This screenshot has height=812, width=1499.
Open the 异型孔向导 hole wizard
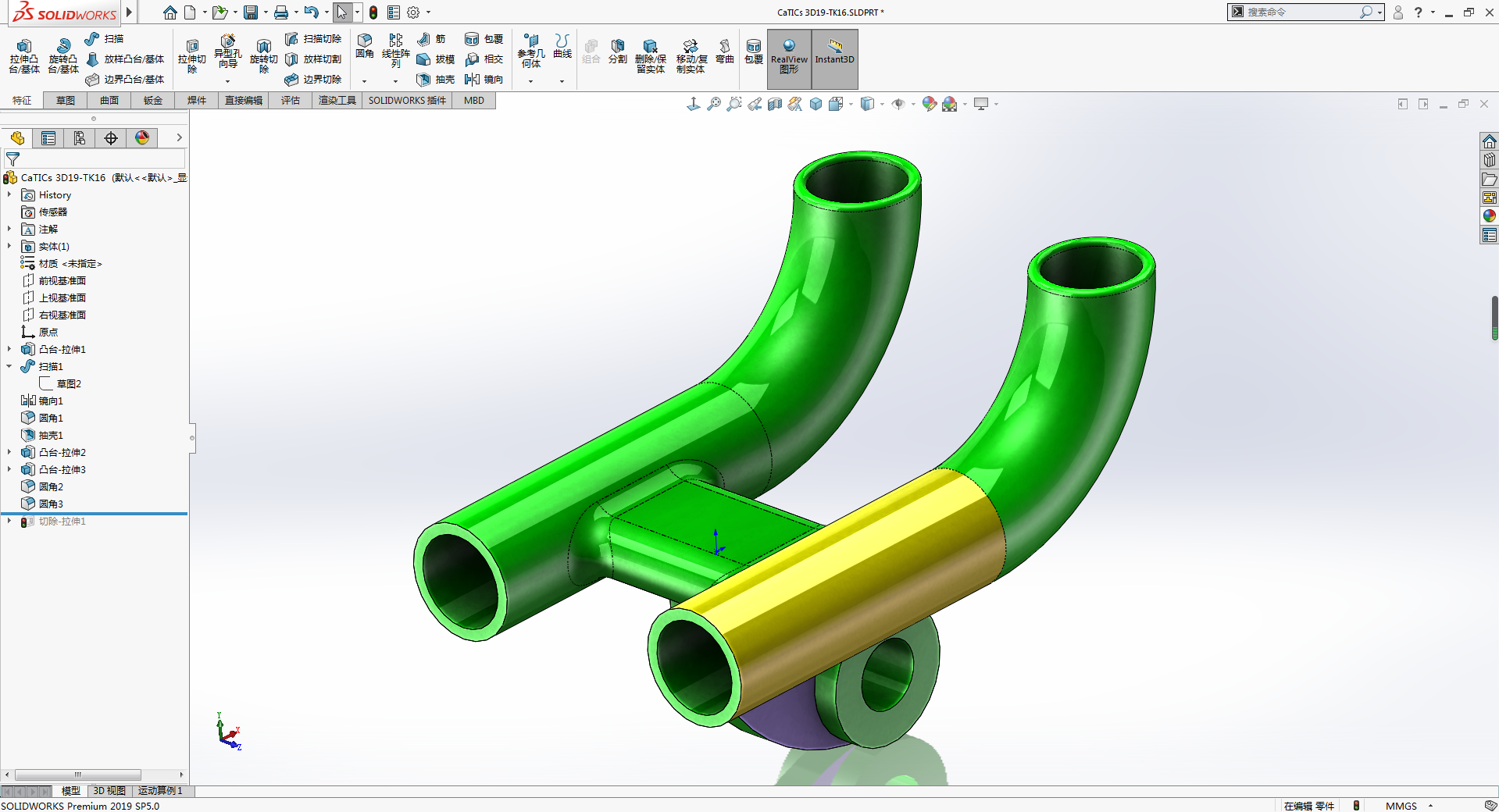pyautogui.click(x=227, y=53)
